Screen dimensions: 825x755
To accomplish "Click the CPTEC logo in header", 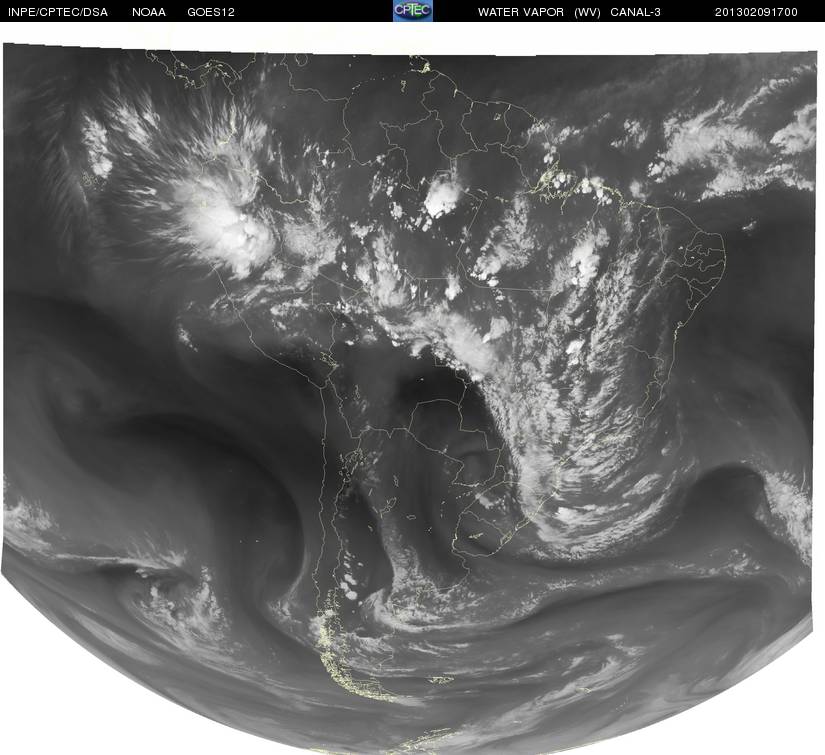I will [413, 11].
